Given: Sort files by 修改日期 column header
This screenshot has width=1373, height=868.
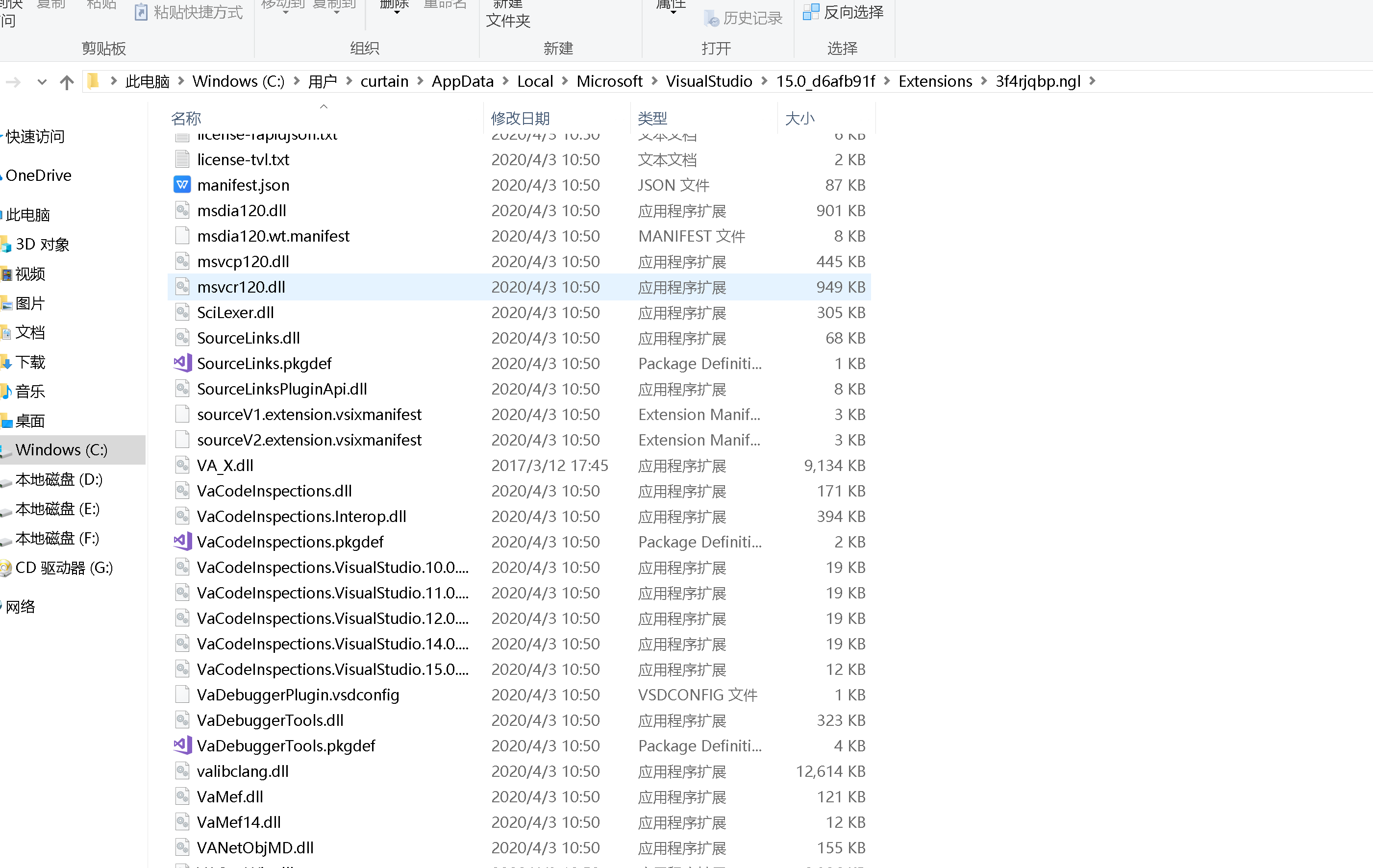Looking at the screenshot, I should pos(520,119).
